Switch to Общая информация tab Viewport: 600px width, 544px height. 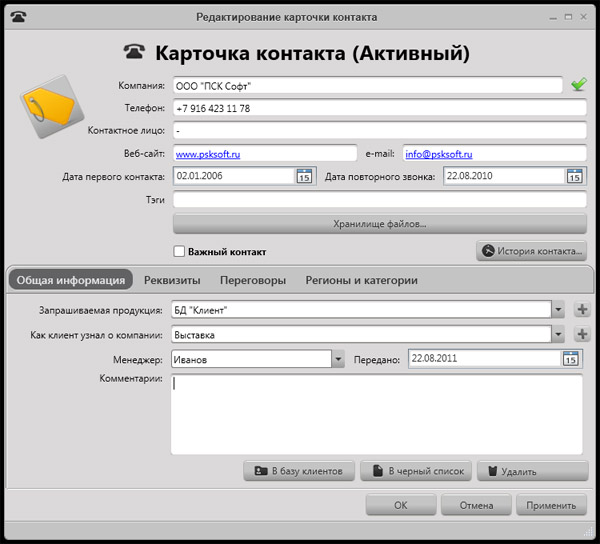71,280
